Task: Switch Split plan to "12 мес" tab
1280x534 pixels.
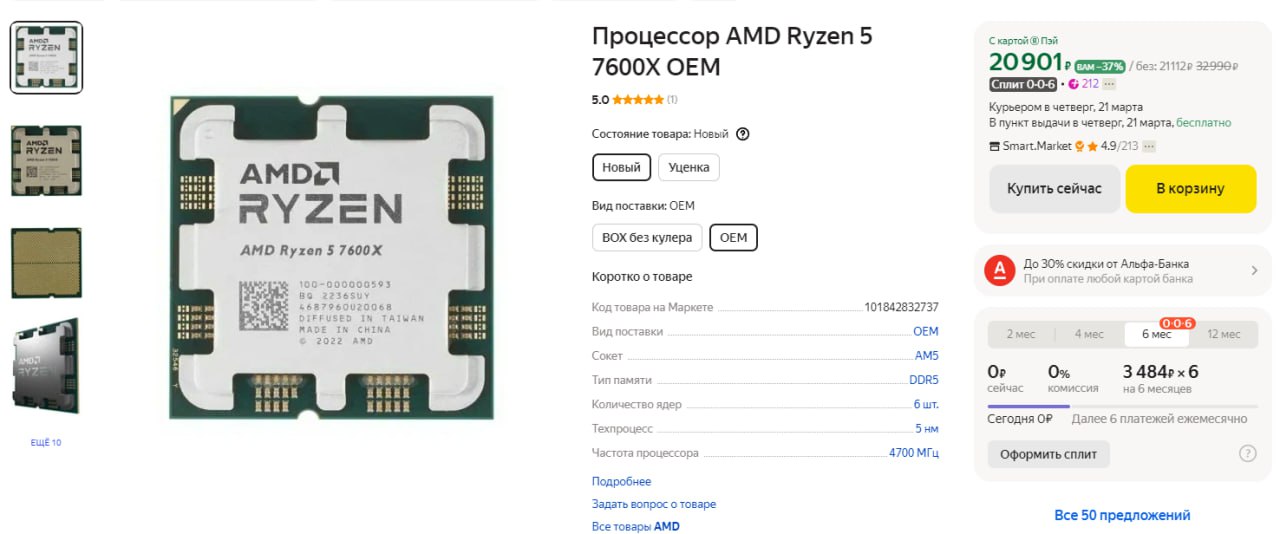Action: click(x=1222, y=334)
